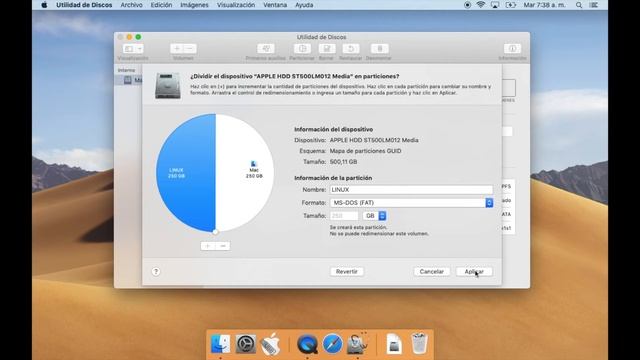Click the Particionar toolbar icon
This screenshot has height=360, width=640.
point(302,49)
